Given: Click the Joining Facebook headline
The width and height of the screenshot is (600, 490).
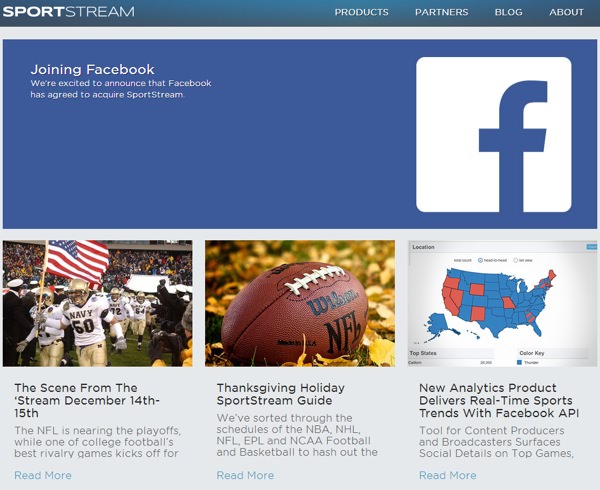Looking at the screenshot, I should tap(92, 69).
